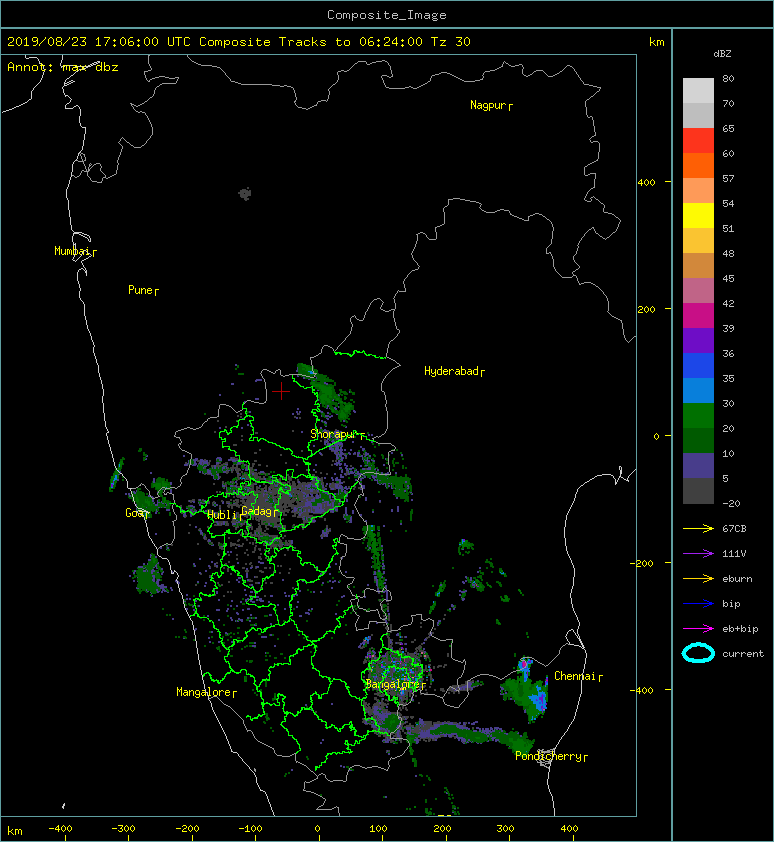Click the cyan current ellipse legend icon
This screenshot has height=842, width=774.
(x=698, y=653)
